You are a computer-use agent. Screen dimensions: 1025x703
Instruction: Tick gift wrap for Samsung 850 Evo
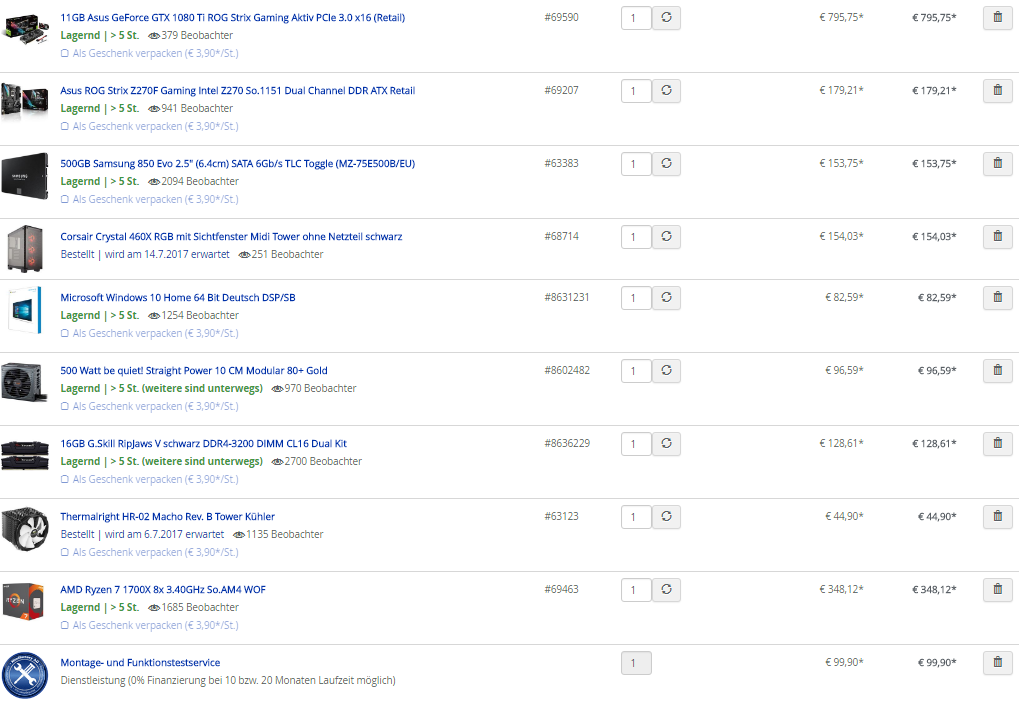[65, 199]
